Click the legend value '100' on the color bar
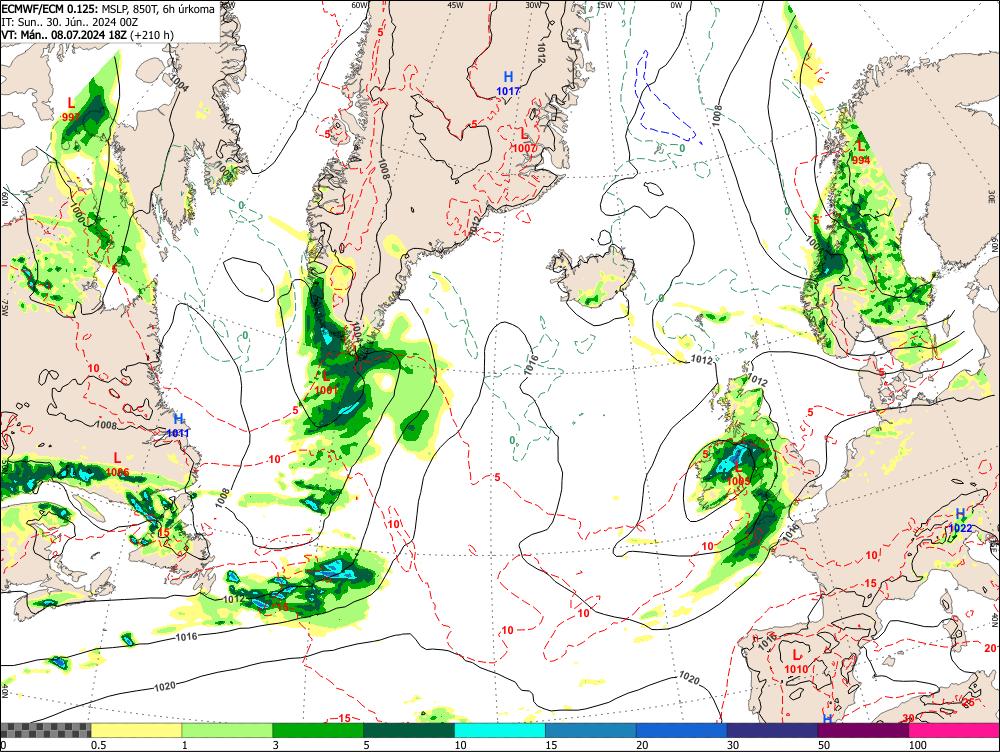The height and width of the screenshot is (752, 1000). [x=917, y=745]
